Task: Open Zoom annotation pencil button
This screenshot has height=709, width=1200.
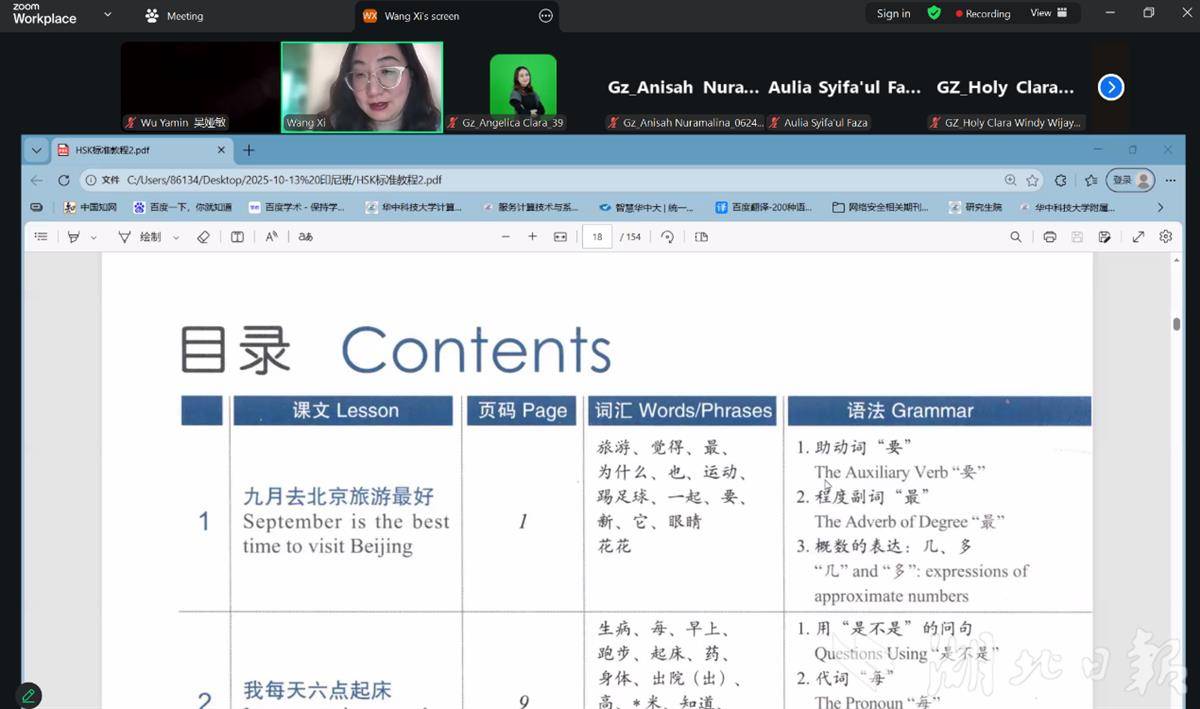Action: pyautogui.click(x=28, y=695)
